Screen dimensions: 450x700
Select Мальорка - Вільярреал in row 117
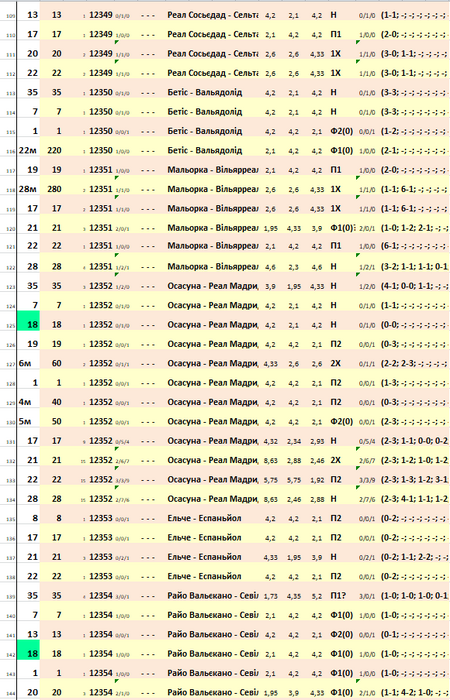[212, 170]
